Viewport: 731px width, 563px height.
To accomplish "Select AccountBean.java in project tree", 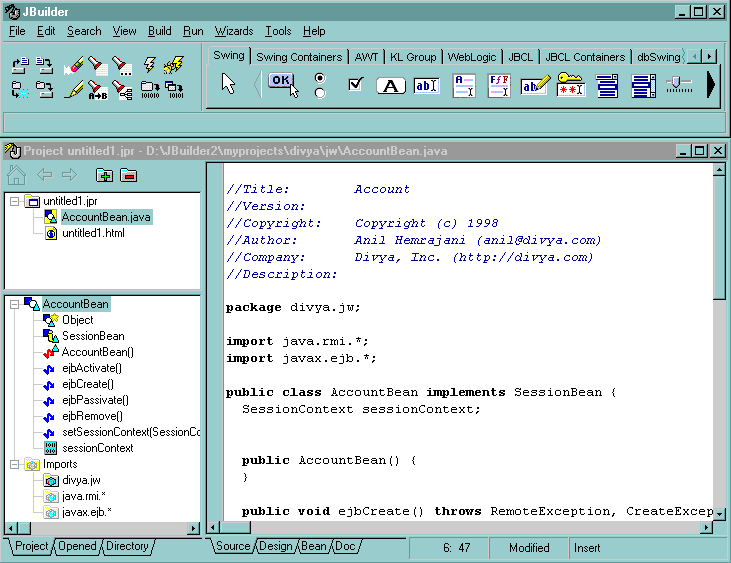I will (106, 217).
